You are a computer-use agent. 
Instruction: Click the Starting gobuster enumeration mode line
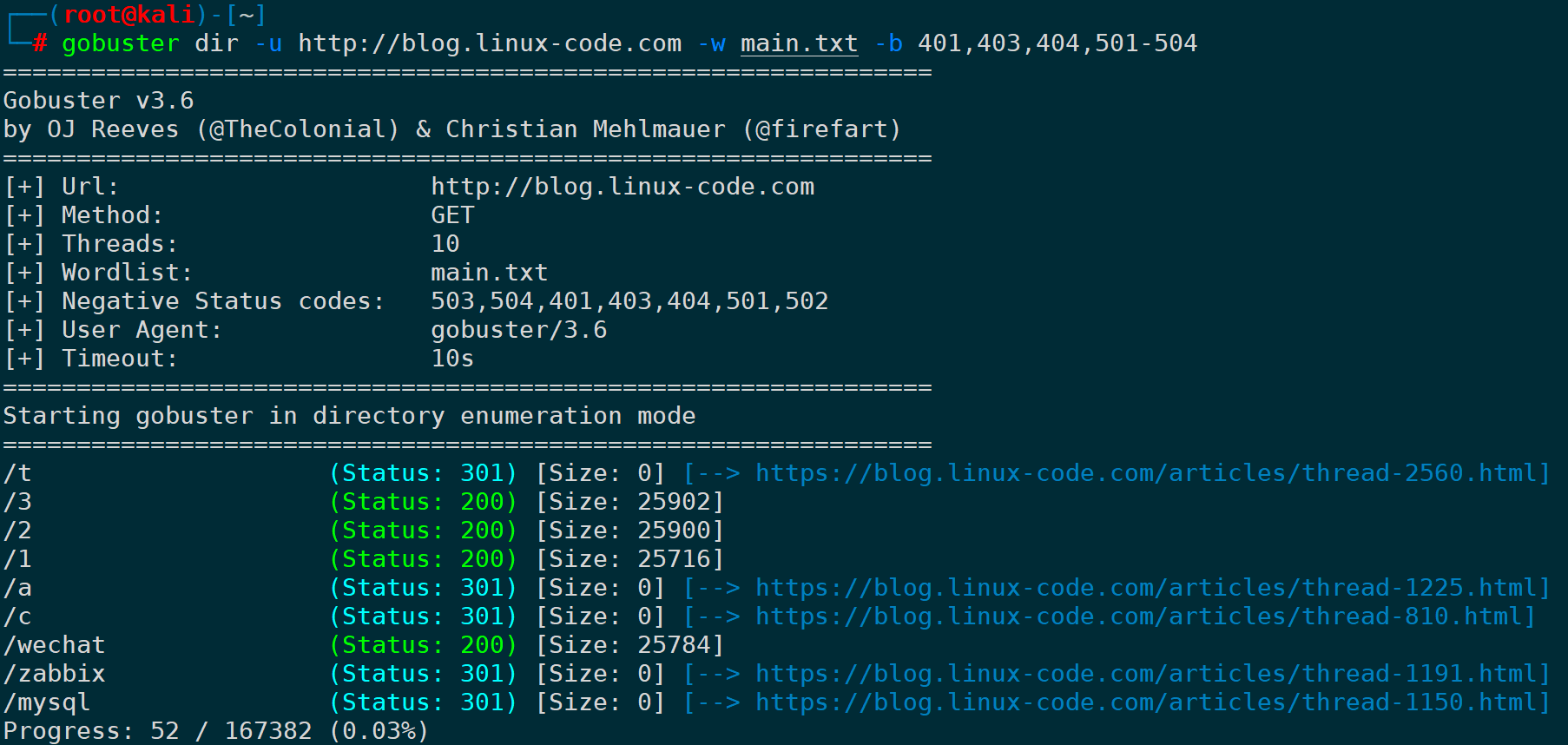(x=349, y=416)
